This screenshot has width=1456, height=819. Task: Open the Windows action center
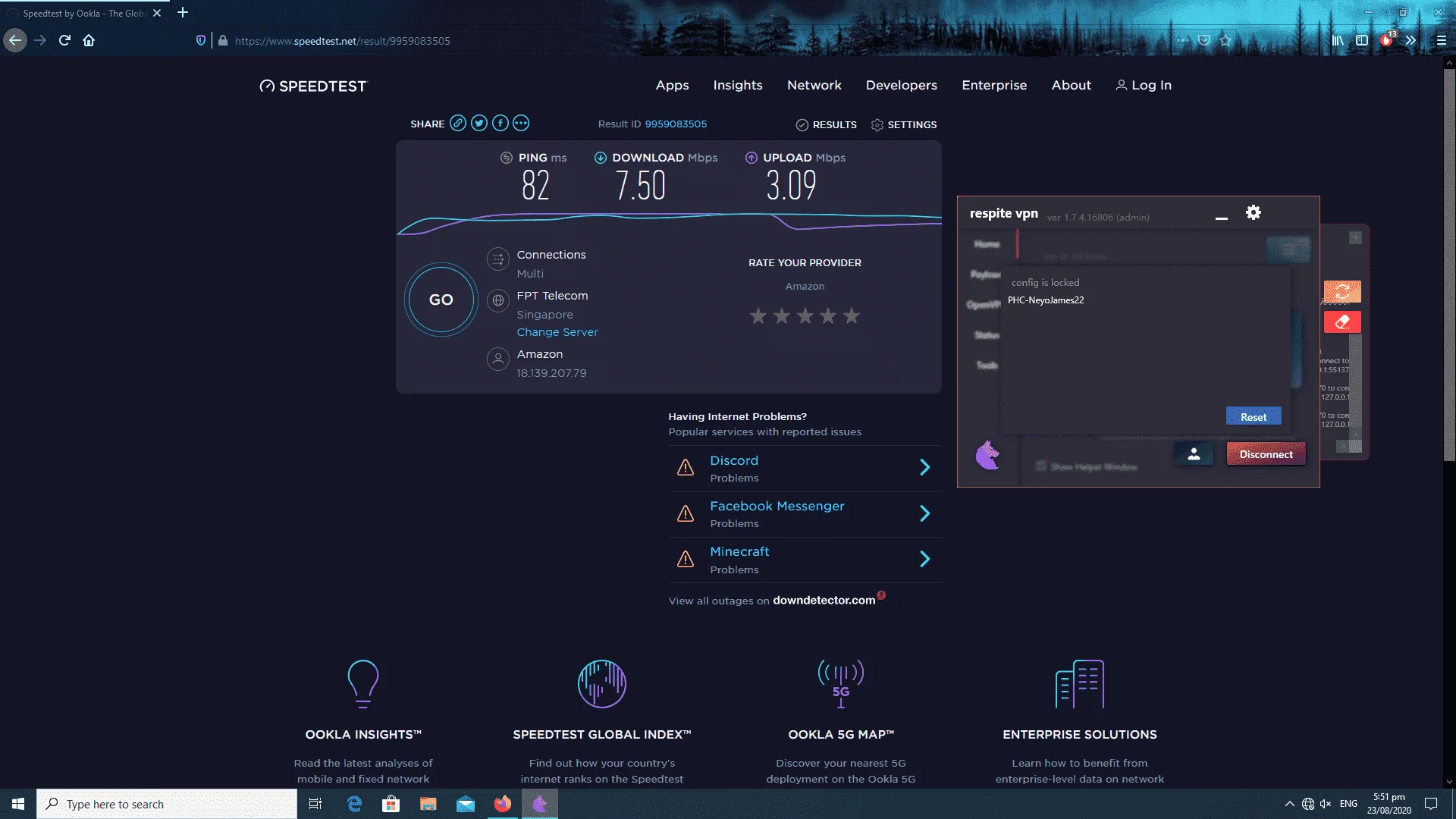click(1431, 804)
